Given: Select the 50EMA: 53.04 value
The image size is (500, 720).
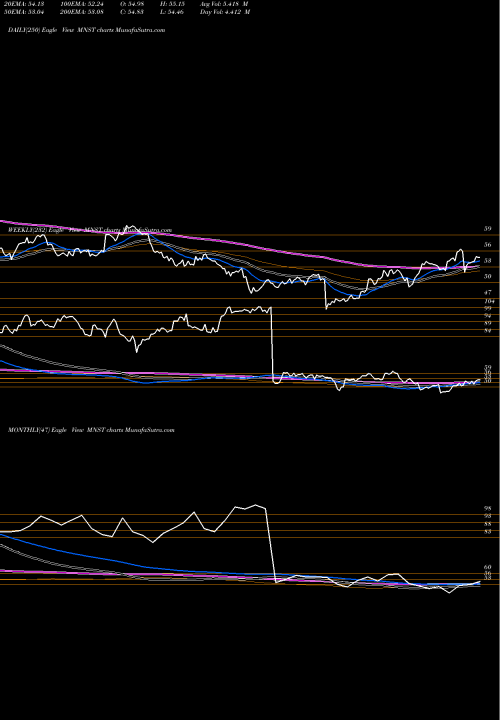Looking at the screenshot, I should coord(24,12).
